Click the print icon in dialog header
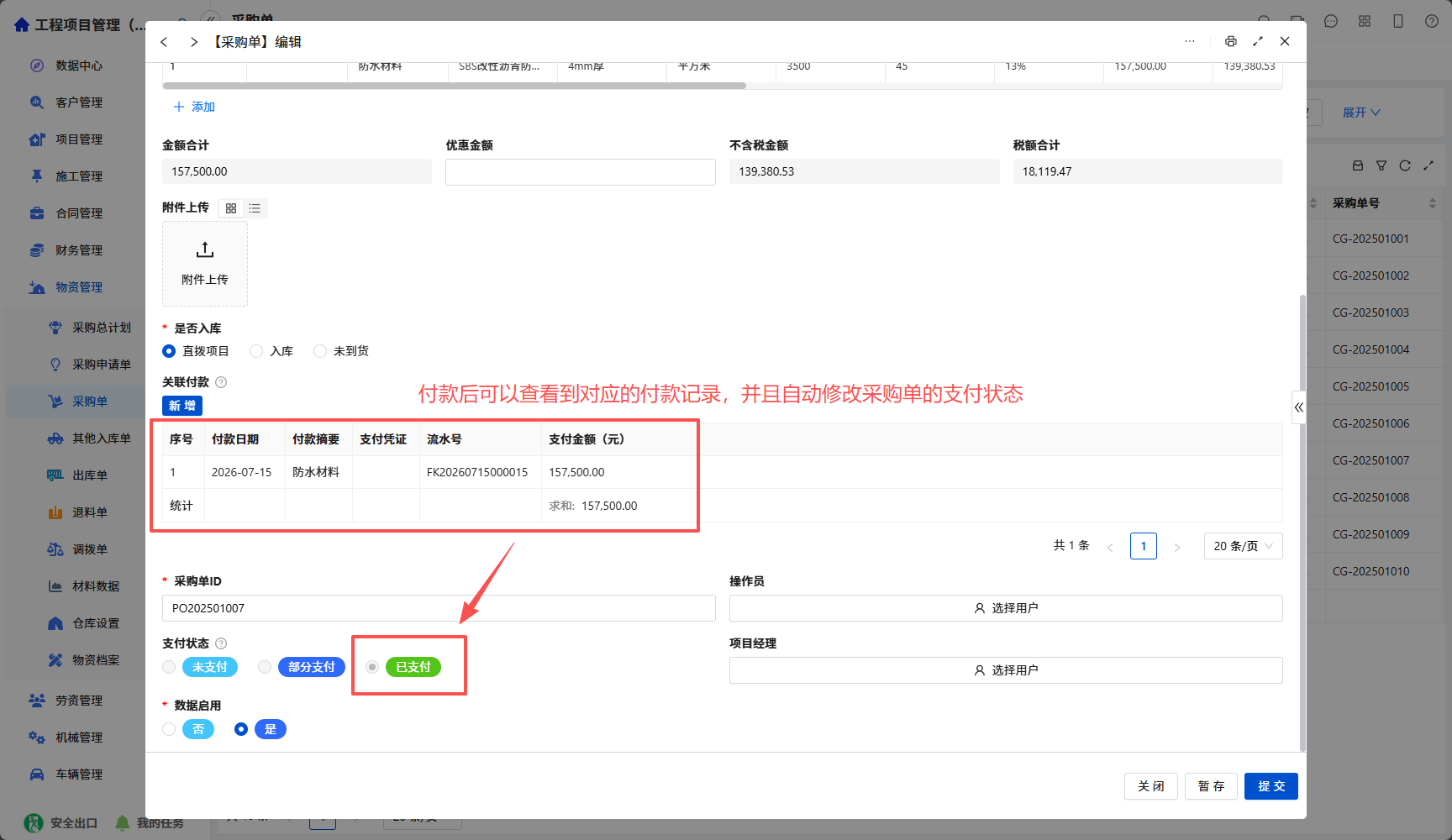1452x840 pixels. tap(1231, 41)
